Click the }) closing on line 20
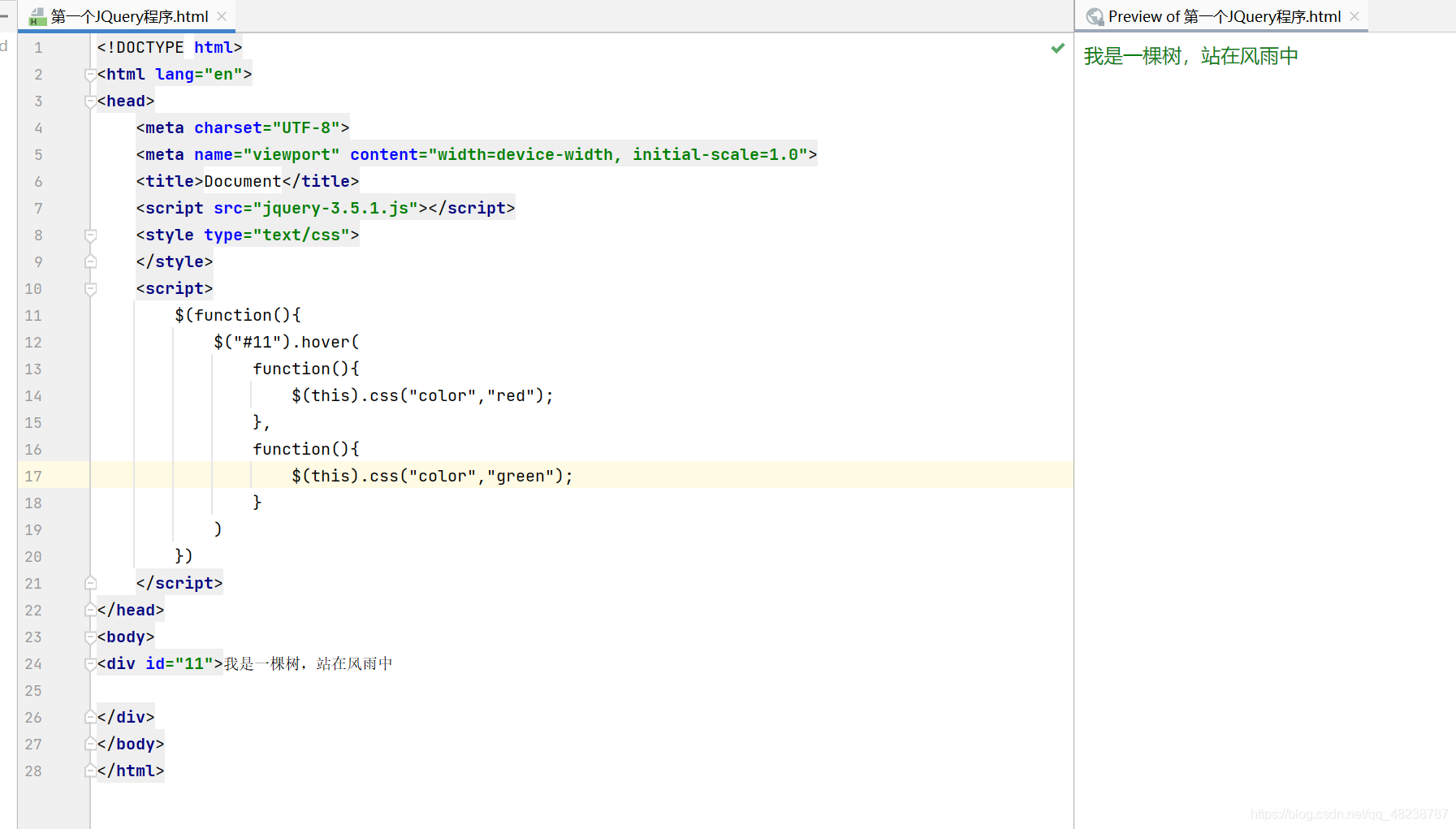The image size is (1456, 829). (x=184, y=557)
